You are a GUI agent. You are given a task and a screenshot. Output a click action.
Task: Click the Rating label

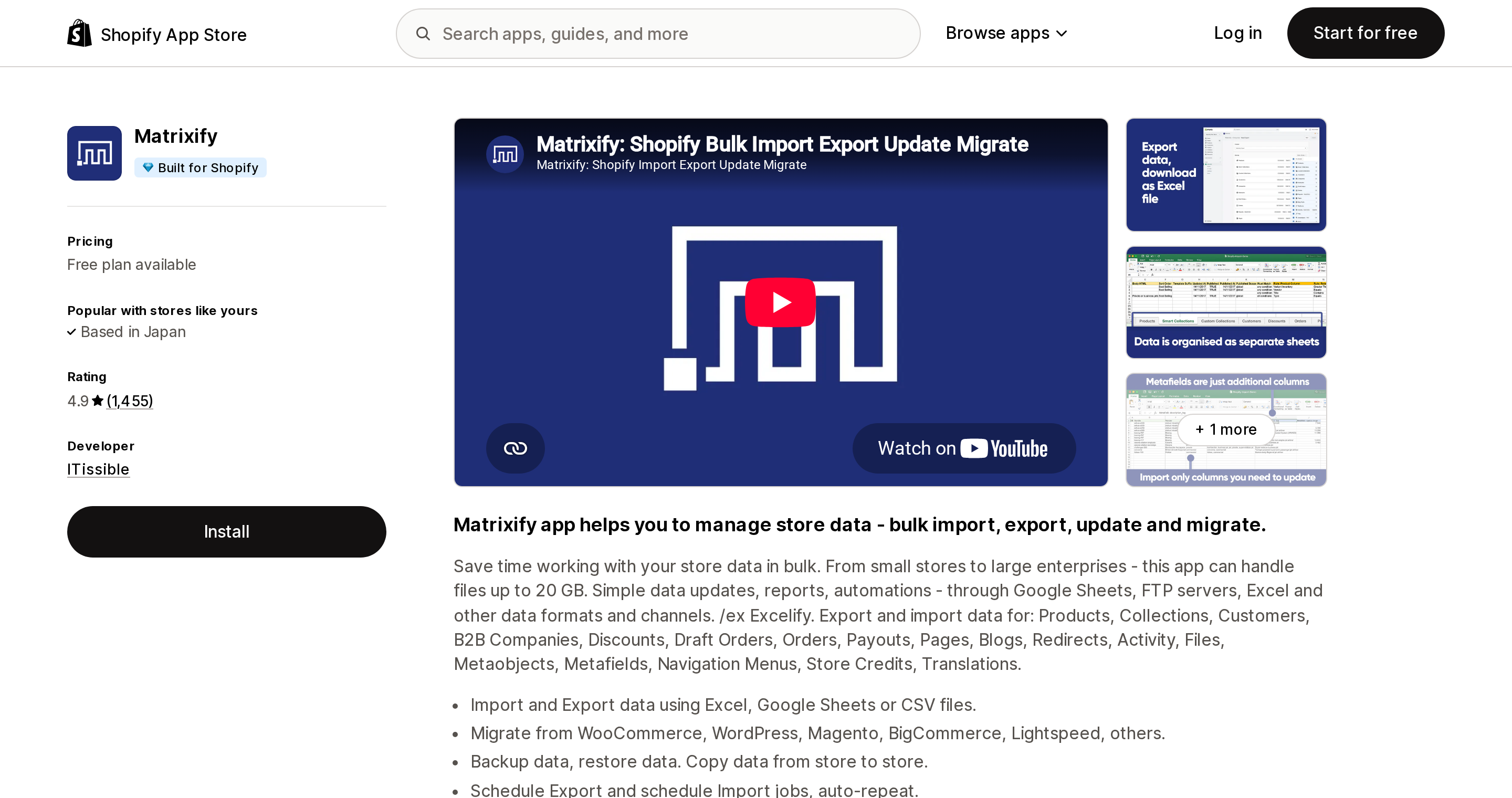click(87, 377)
